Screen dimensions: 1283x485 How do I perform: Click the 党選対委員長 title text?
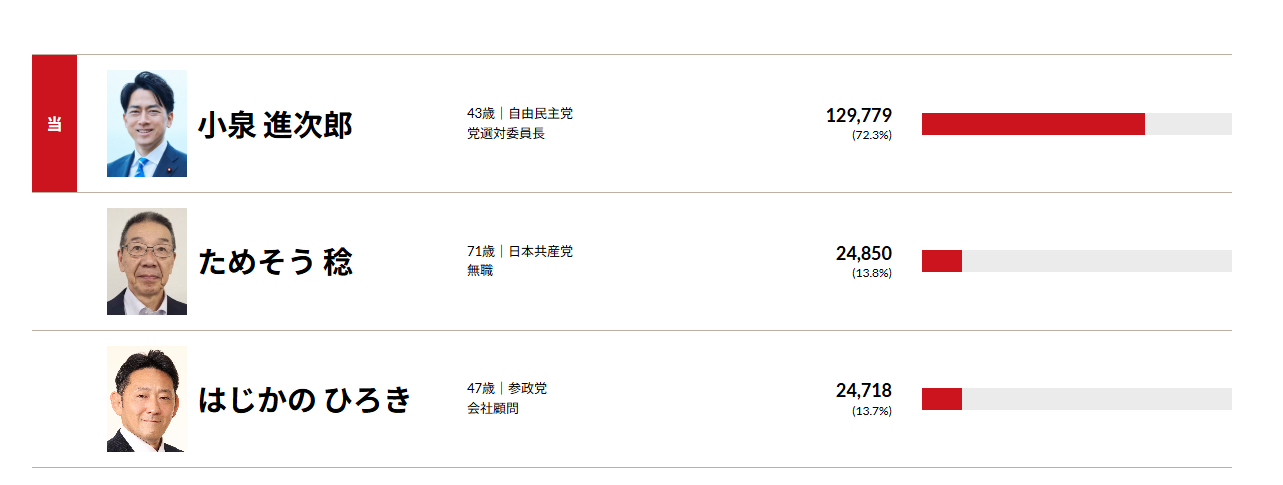click(x=505, y=133)
